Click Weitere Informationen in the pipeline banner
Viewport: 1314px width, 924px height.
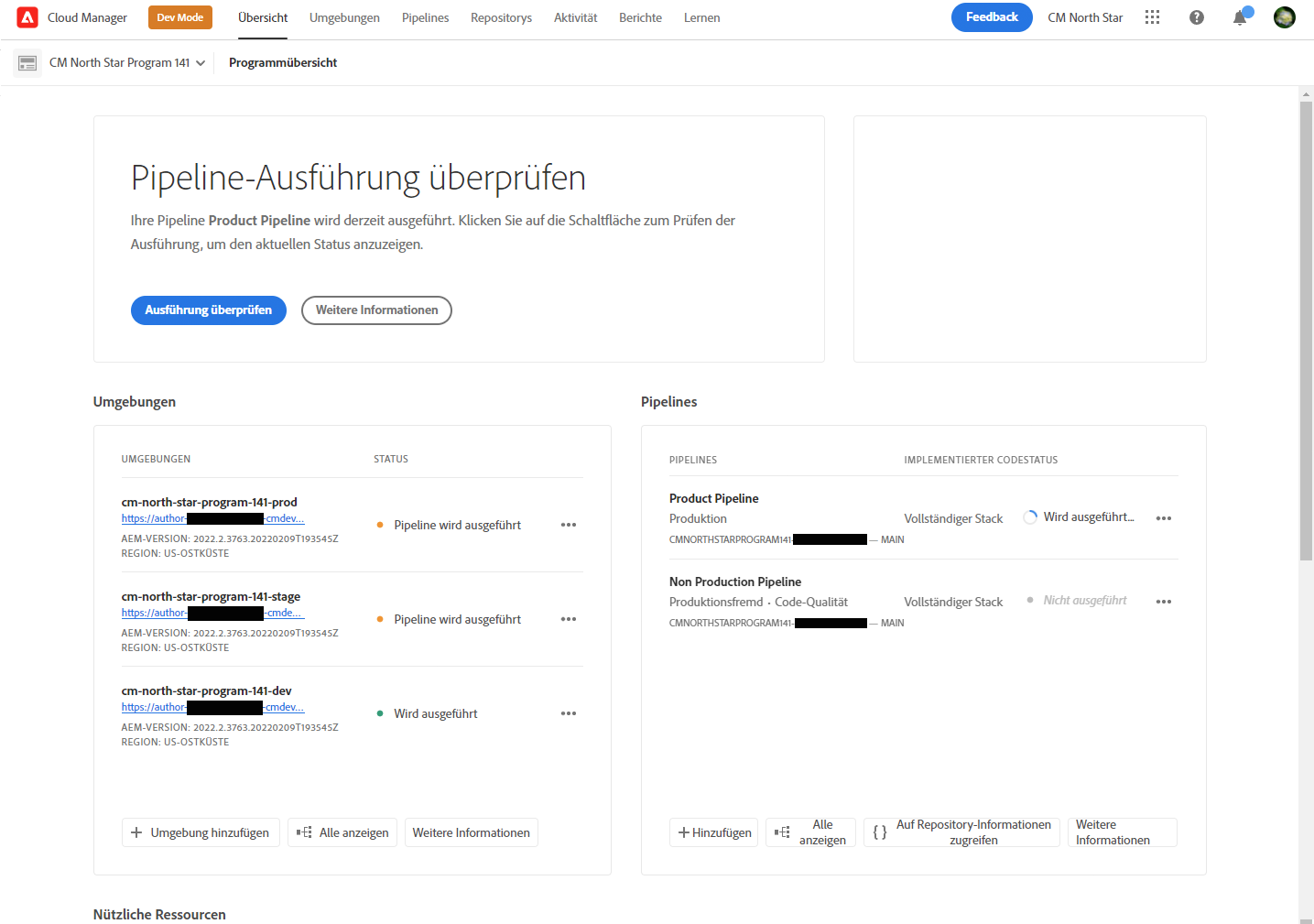click(x=376, y=310)
